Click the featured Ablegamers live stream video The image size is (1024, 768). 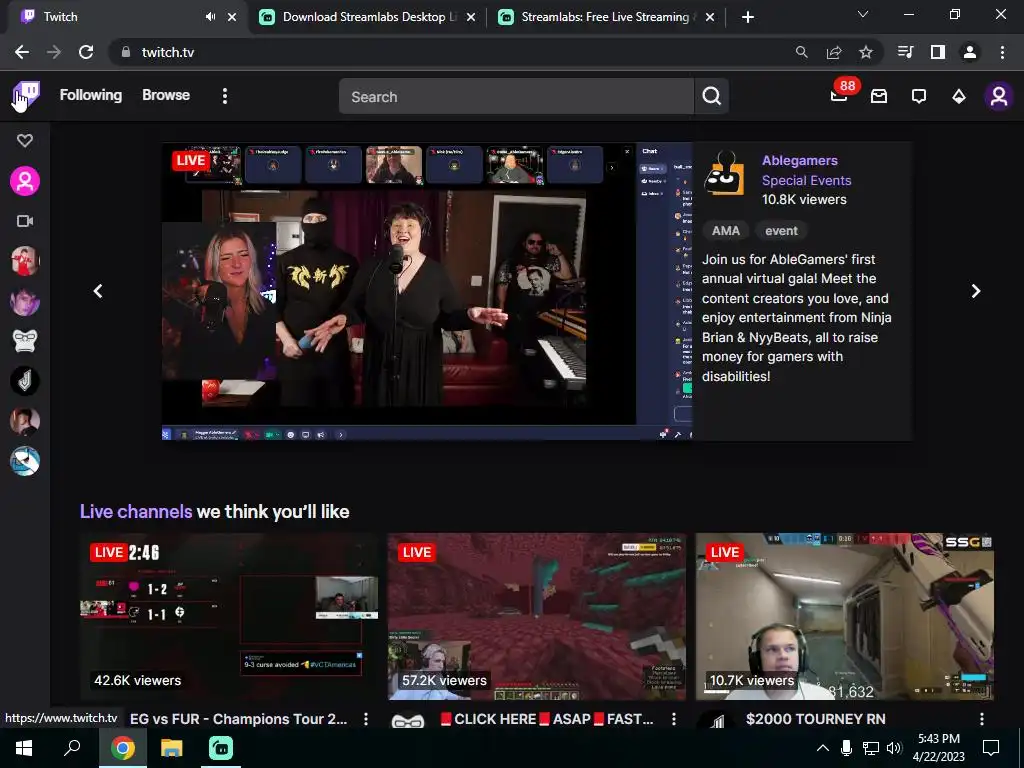(427, 291)
